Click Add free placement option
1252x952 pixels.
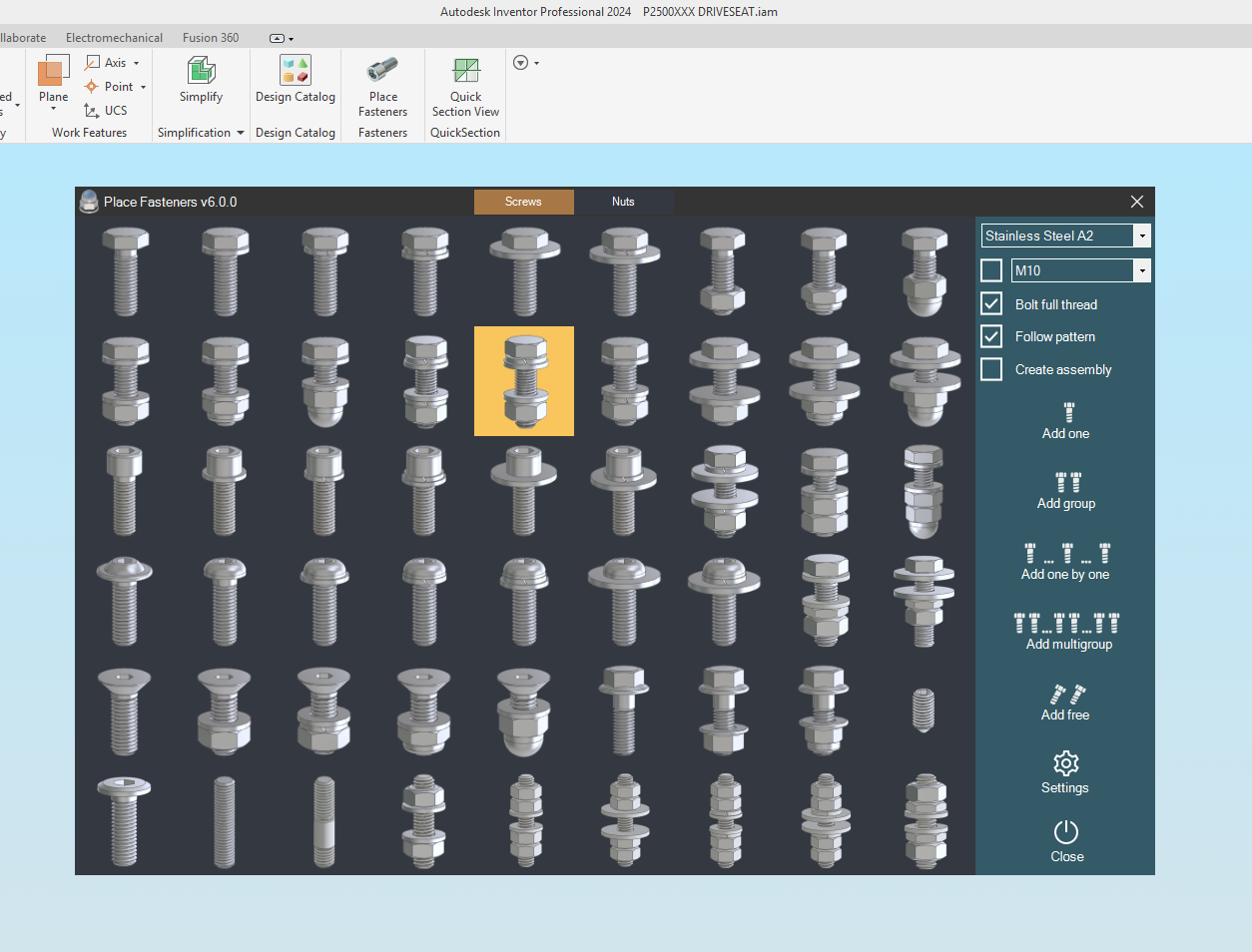(x=1066, y=696)
